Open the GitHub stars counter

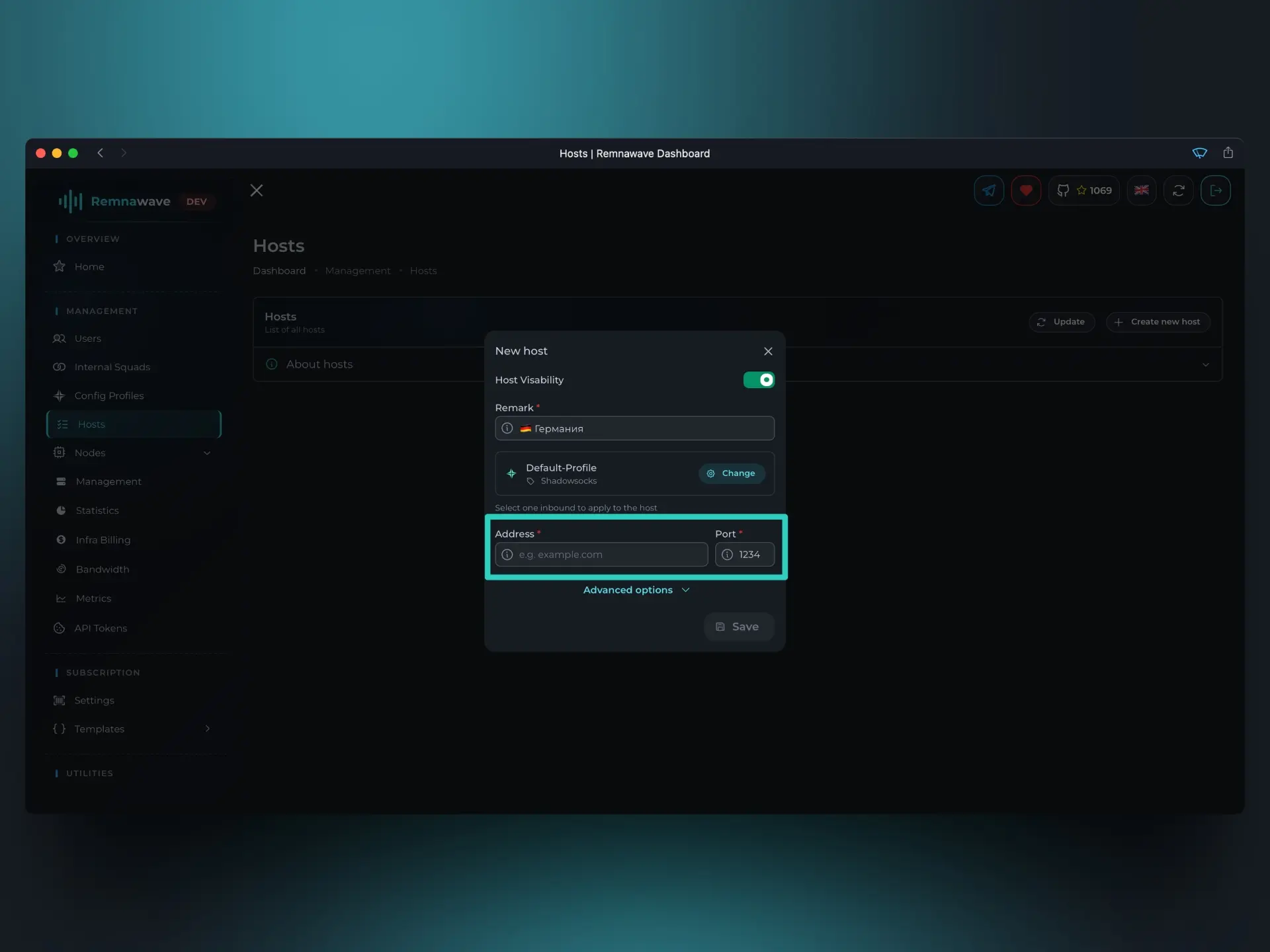[x=1083, y=190]
